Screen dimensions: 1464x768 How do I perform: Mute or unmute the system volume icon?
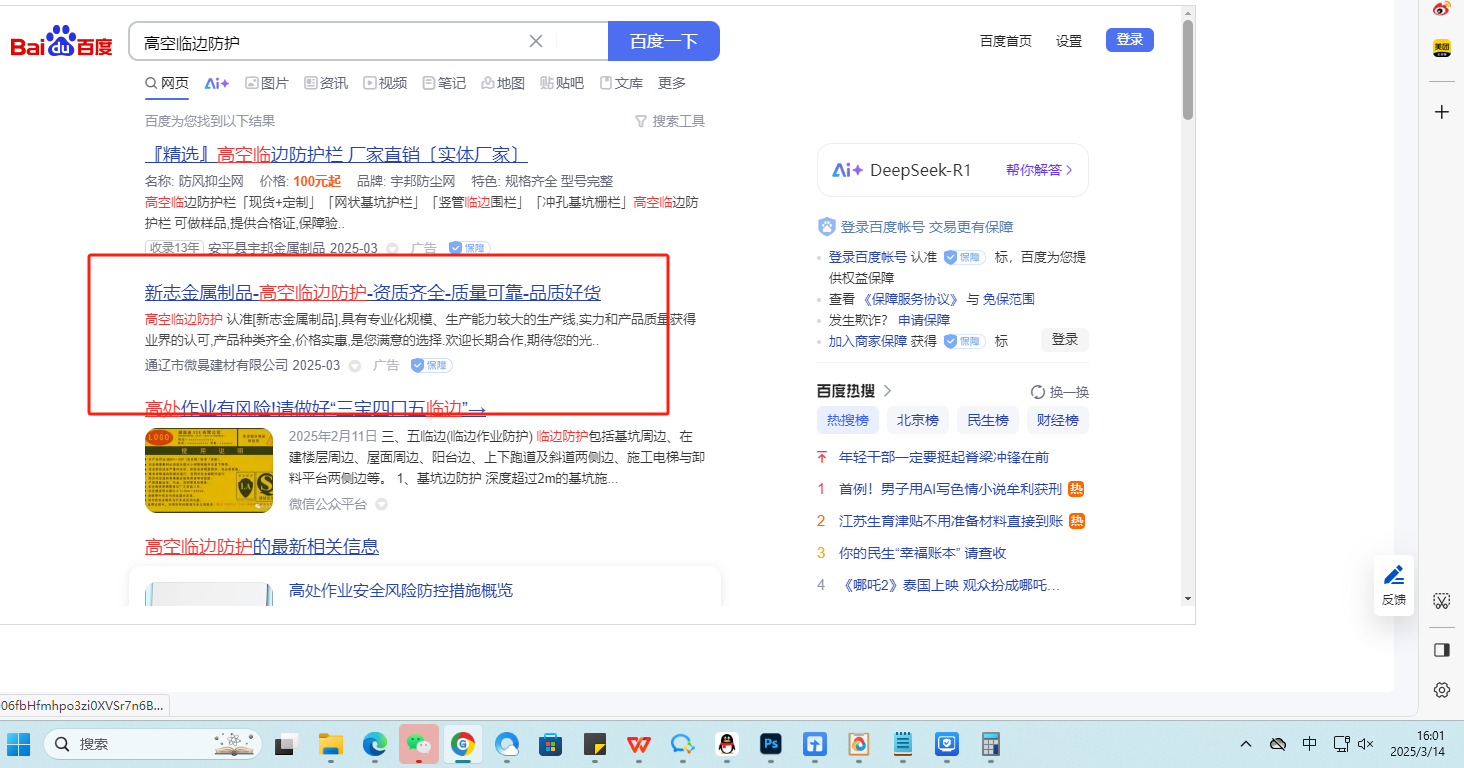pos(1366,744)
